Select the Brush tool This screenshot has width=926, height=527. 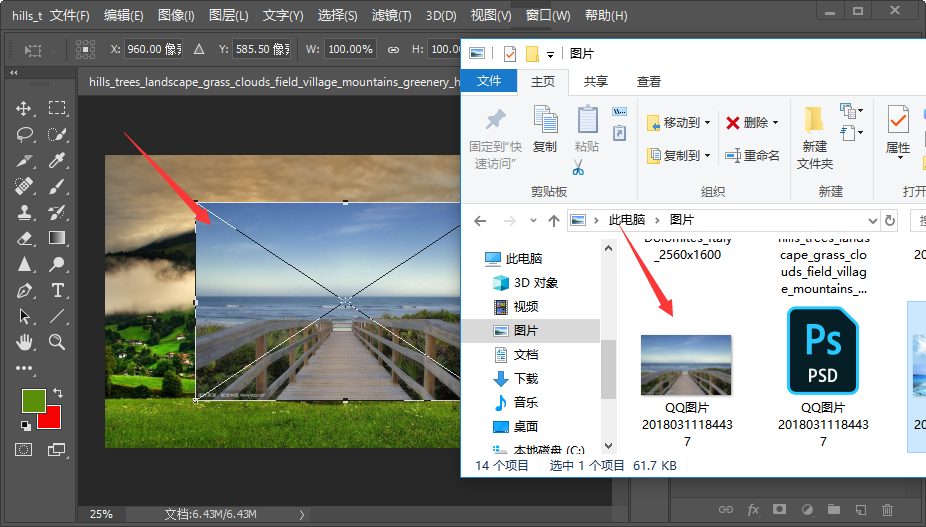click(57, 186)
